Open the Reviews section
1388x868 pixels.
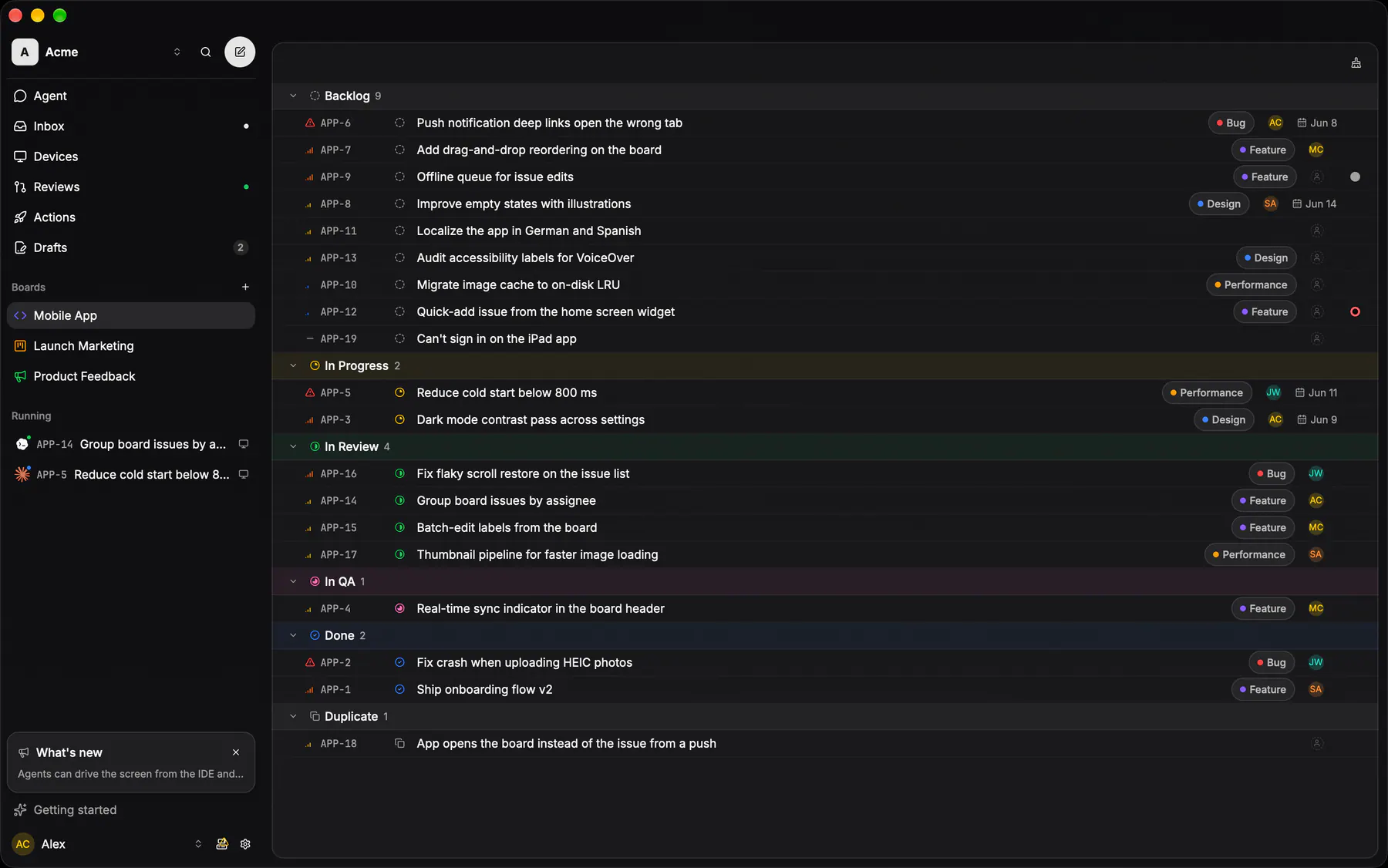131,187
